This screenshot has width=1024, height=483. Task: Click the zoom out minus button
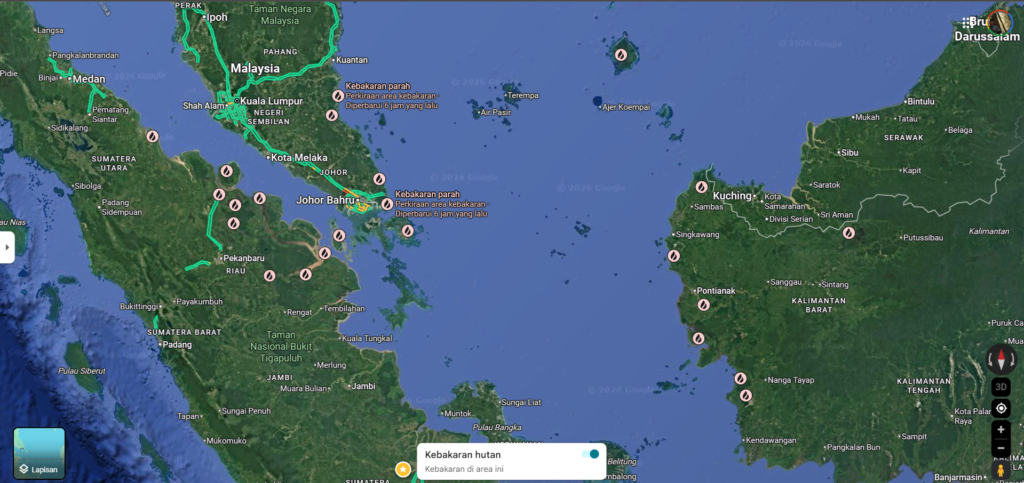(x=1001, y=447)
